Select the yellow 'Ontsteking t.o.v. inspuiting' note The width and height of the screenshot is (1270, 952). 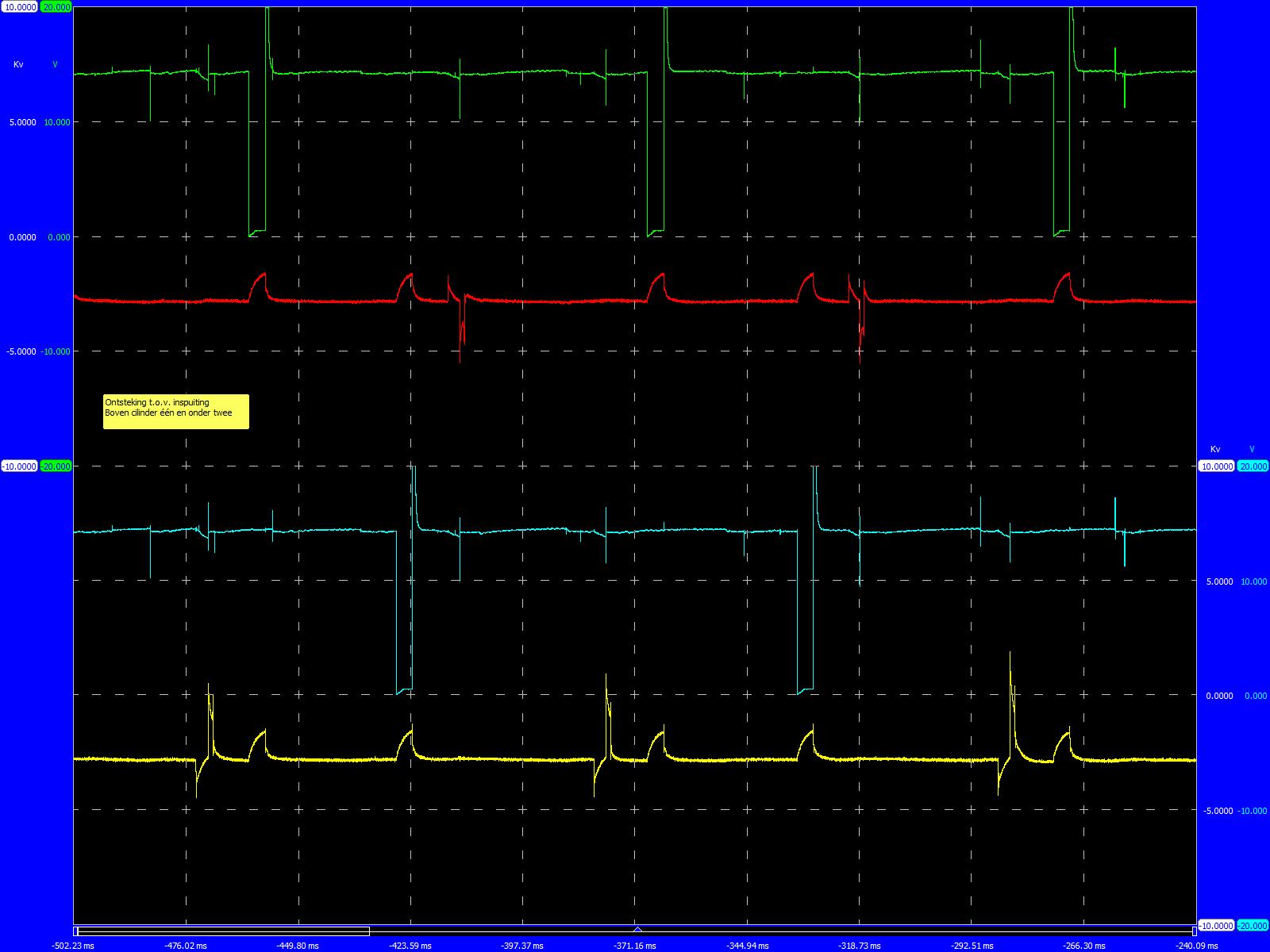click(x=175, y=412)
